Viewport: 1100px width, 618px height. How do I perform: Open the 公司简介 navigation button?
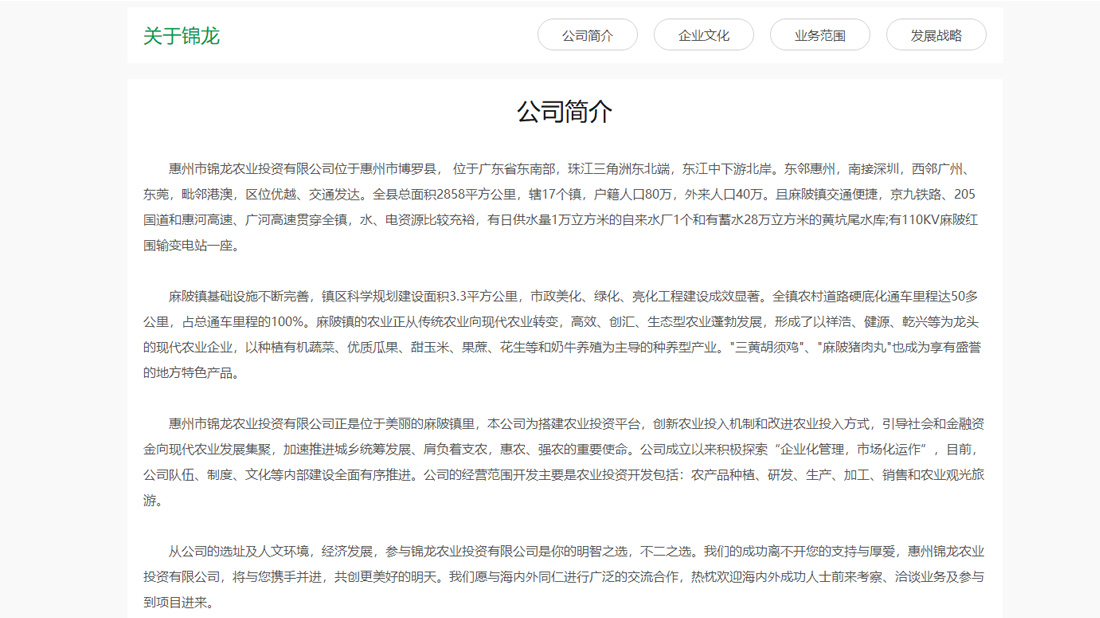588,34
